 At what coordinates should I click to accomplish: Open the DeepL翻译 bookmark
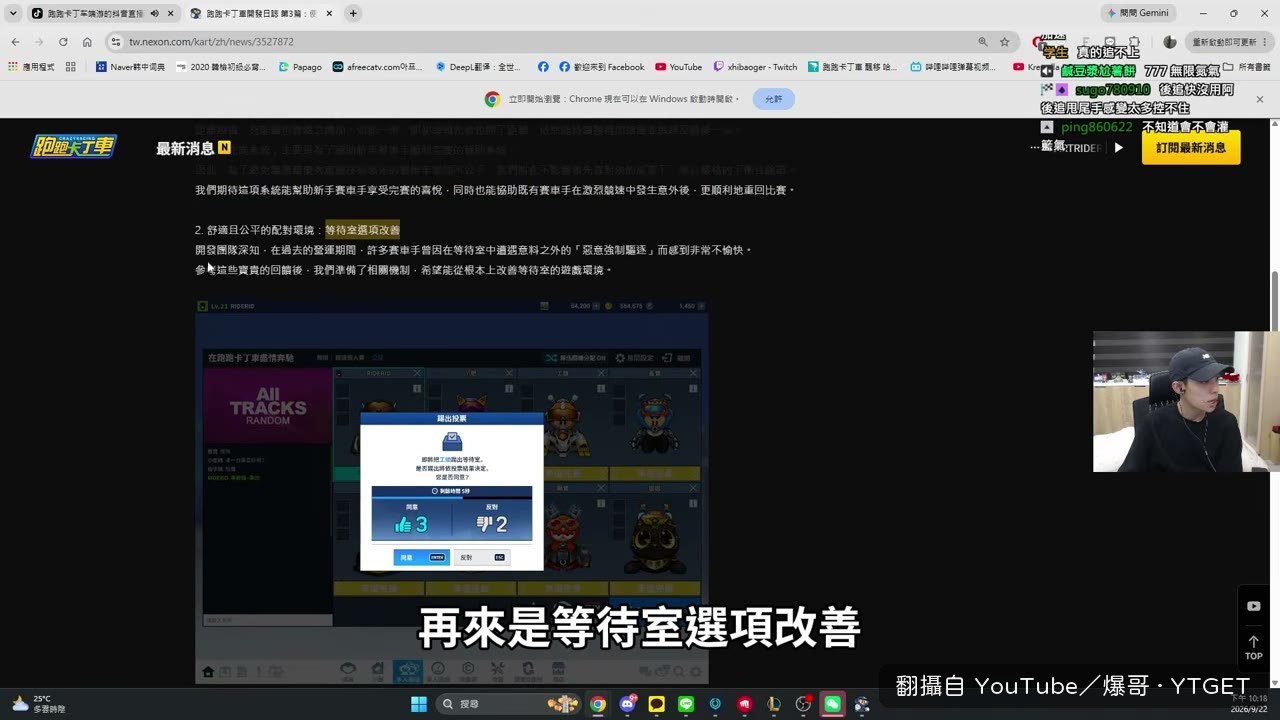[478, 67]
